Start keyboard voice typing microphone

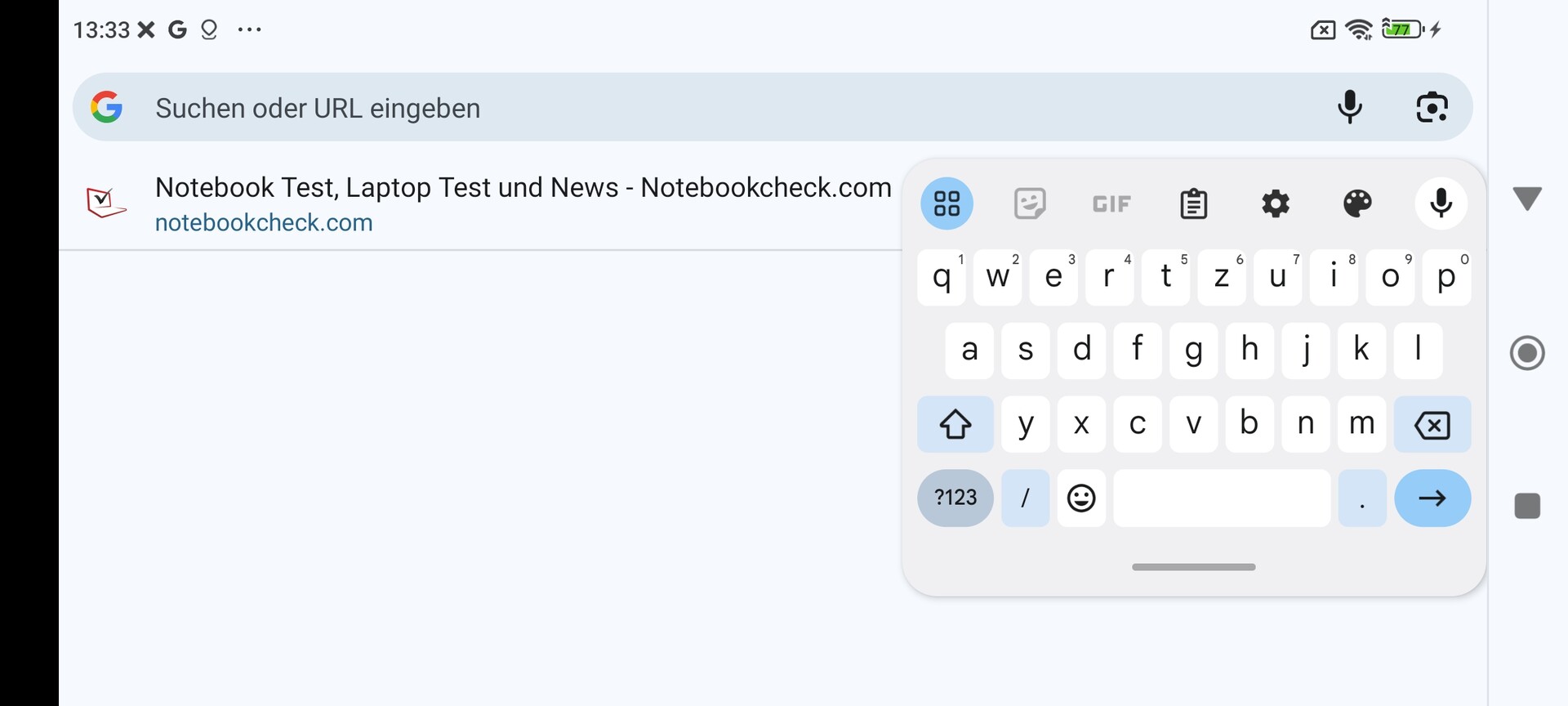click(x=1441, y=203)
